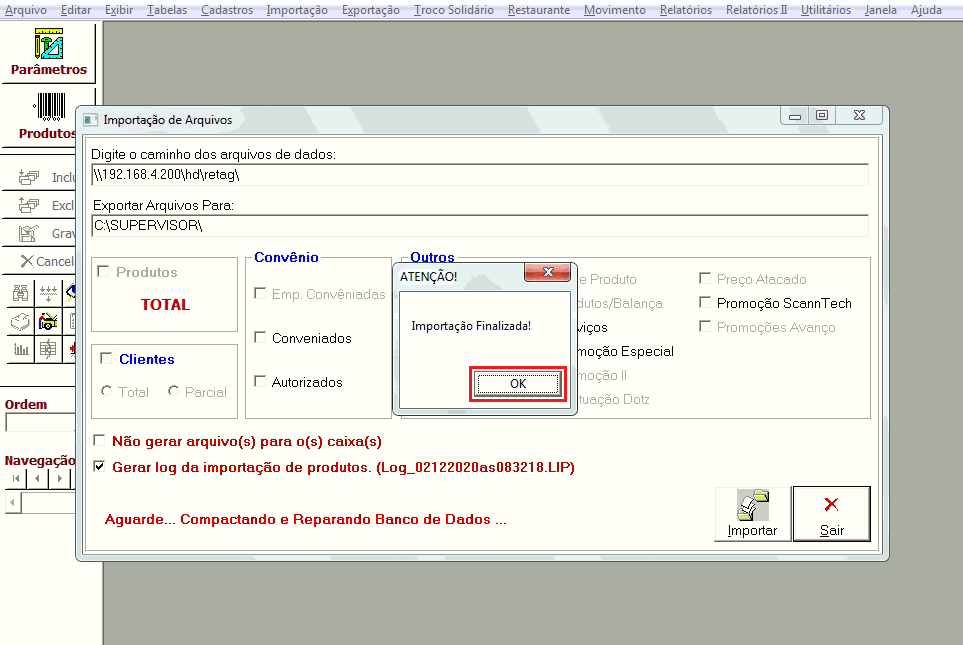The image size is (963, 645).
Task: Open the Parâmetros toolbar icon
Action: (48, 52)
